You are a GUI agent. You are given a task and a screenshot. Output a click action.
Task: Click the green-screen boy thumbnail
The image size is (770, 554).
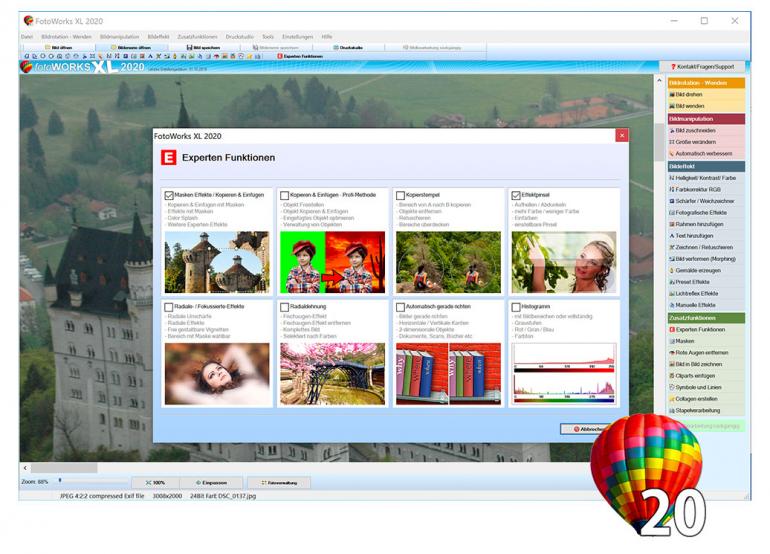click(332, 262)
